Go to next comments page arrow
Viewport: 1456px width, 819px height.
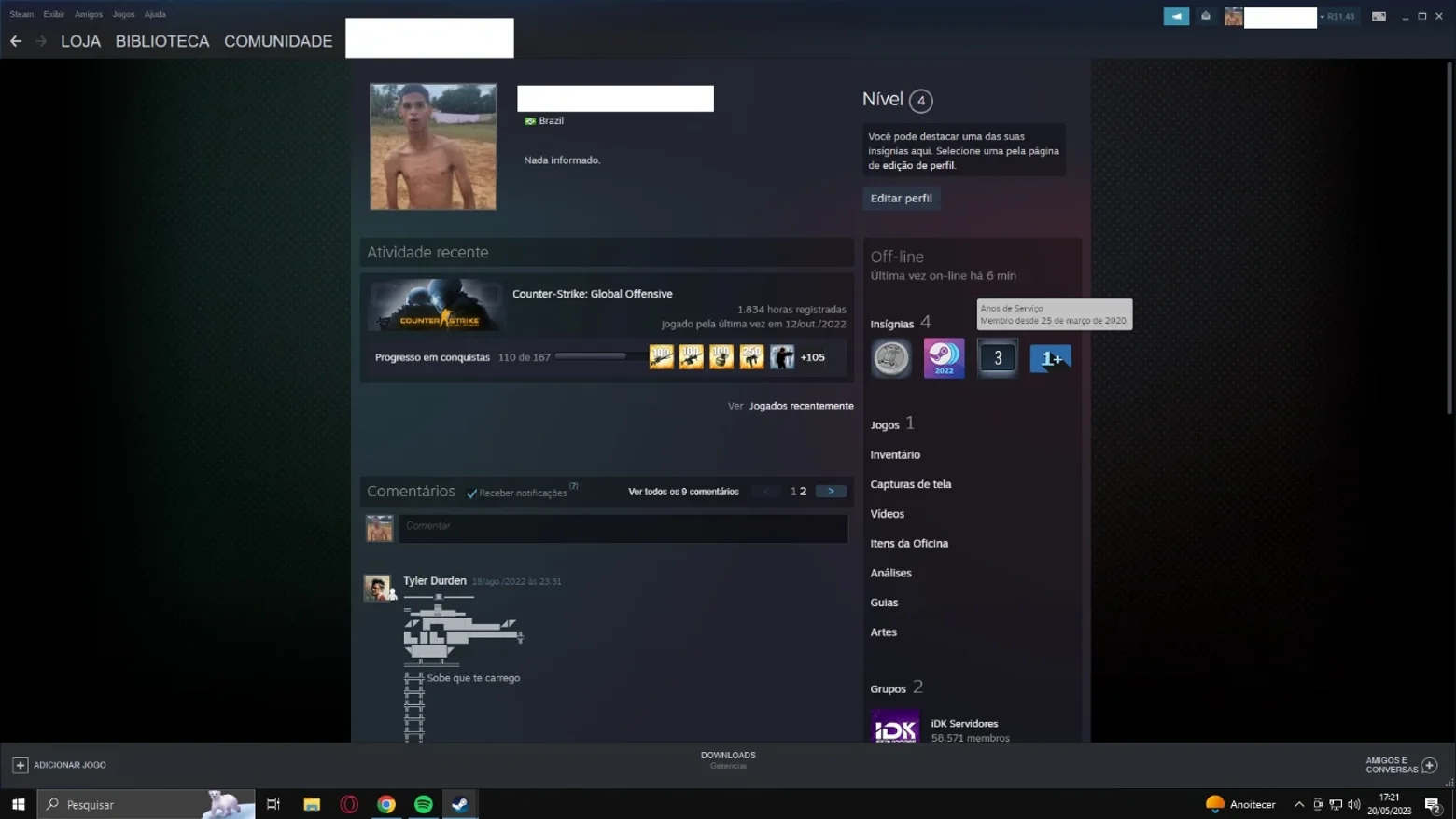[831, 492]
